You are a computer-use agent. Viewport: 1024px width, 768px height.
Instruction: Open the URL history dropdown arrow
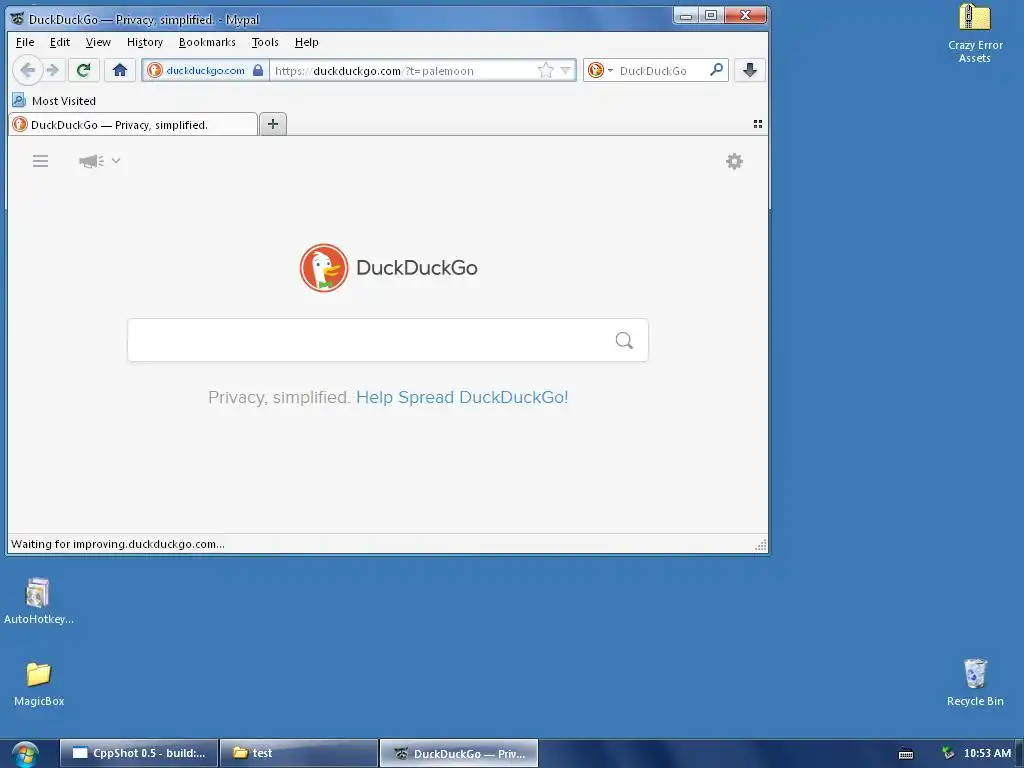pos(566,70)
